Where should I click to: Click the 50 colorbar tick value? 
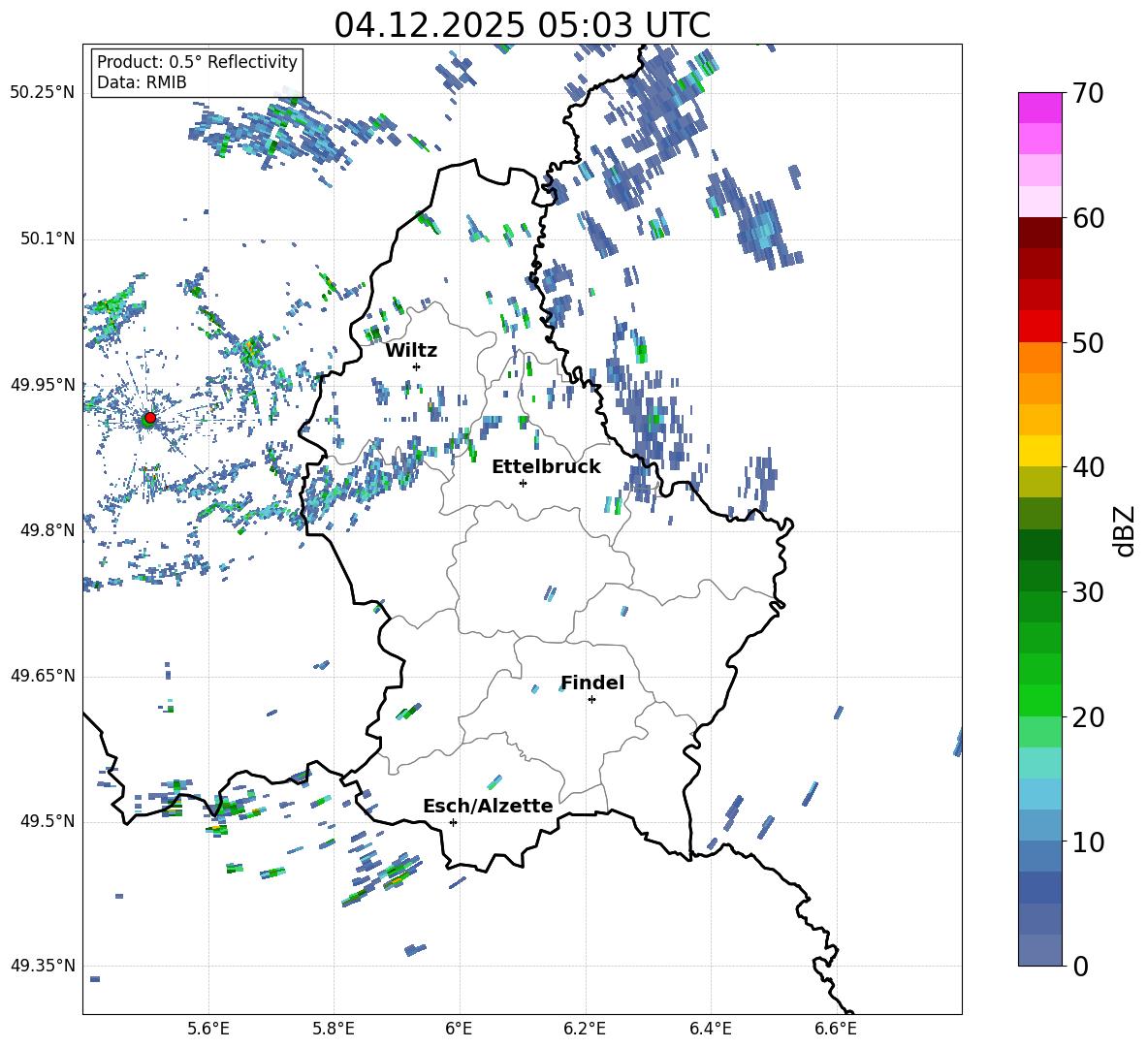(x=1088, y=343)
